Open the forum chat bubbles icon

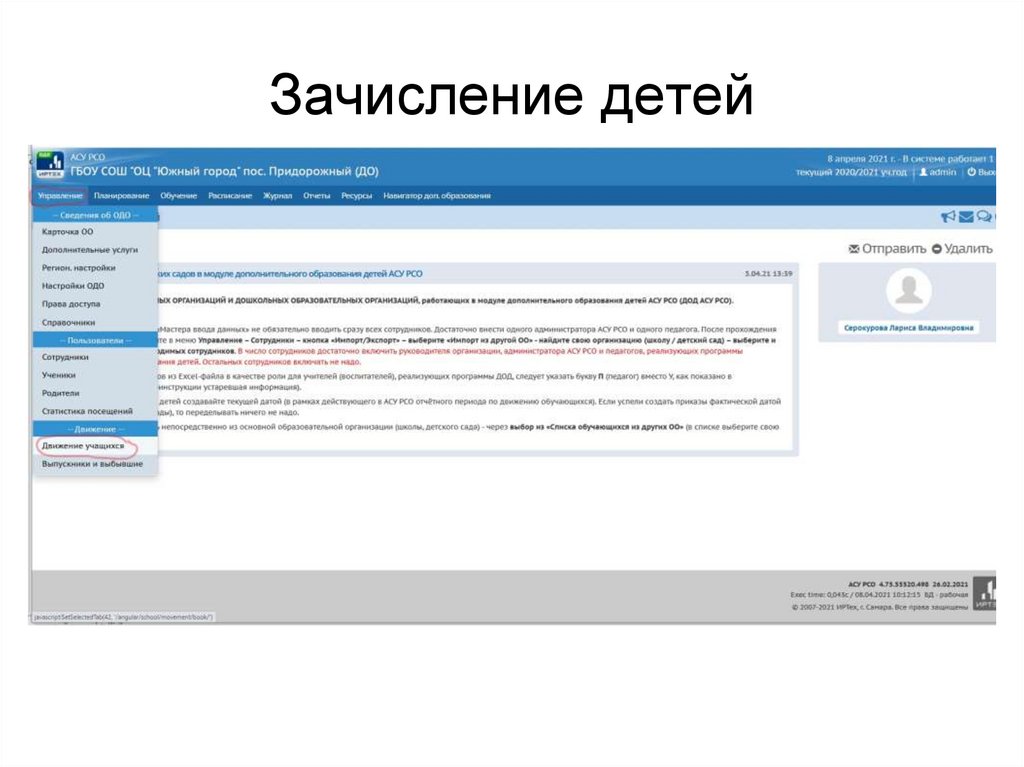point(984,216)
